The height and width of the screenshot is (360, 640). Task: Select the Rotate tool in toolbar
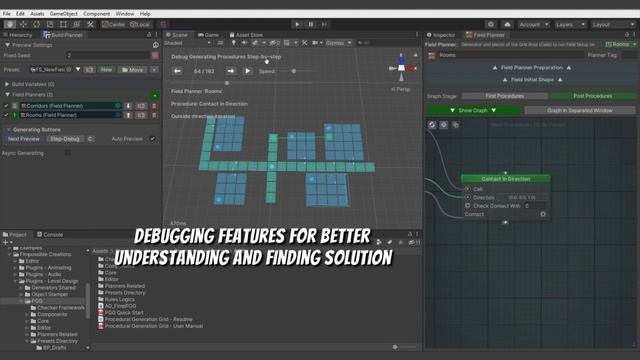(x=37, y=24)
